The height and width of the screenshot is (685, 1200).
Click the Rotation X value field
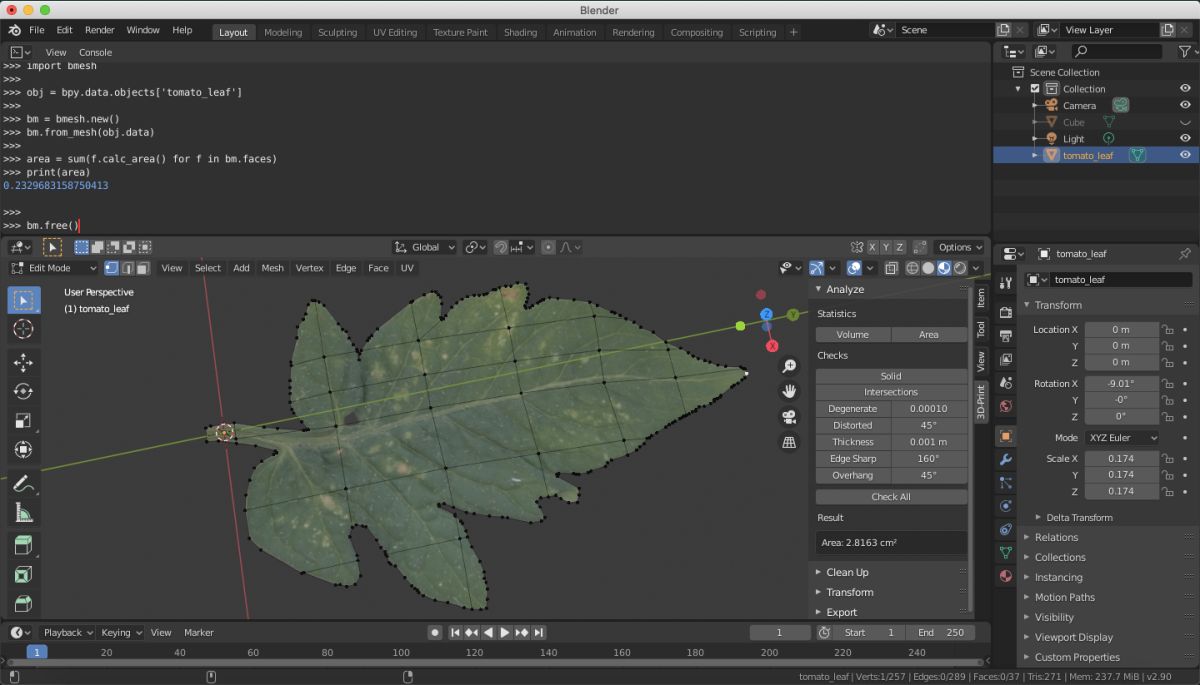1120,383
